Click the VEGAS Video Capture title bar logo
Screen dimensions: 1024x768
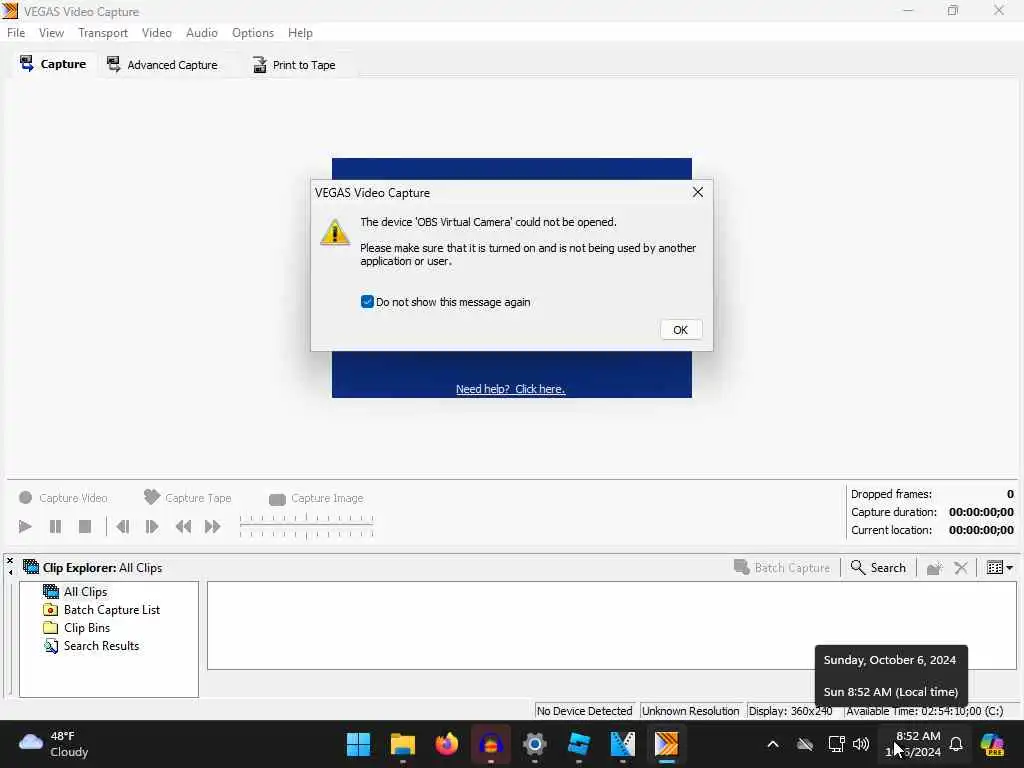[x=10, y=11]
